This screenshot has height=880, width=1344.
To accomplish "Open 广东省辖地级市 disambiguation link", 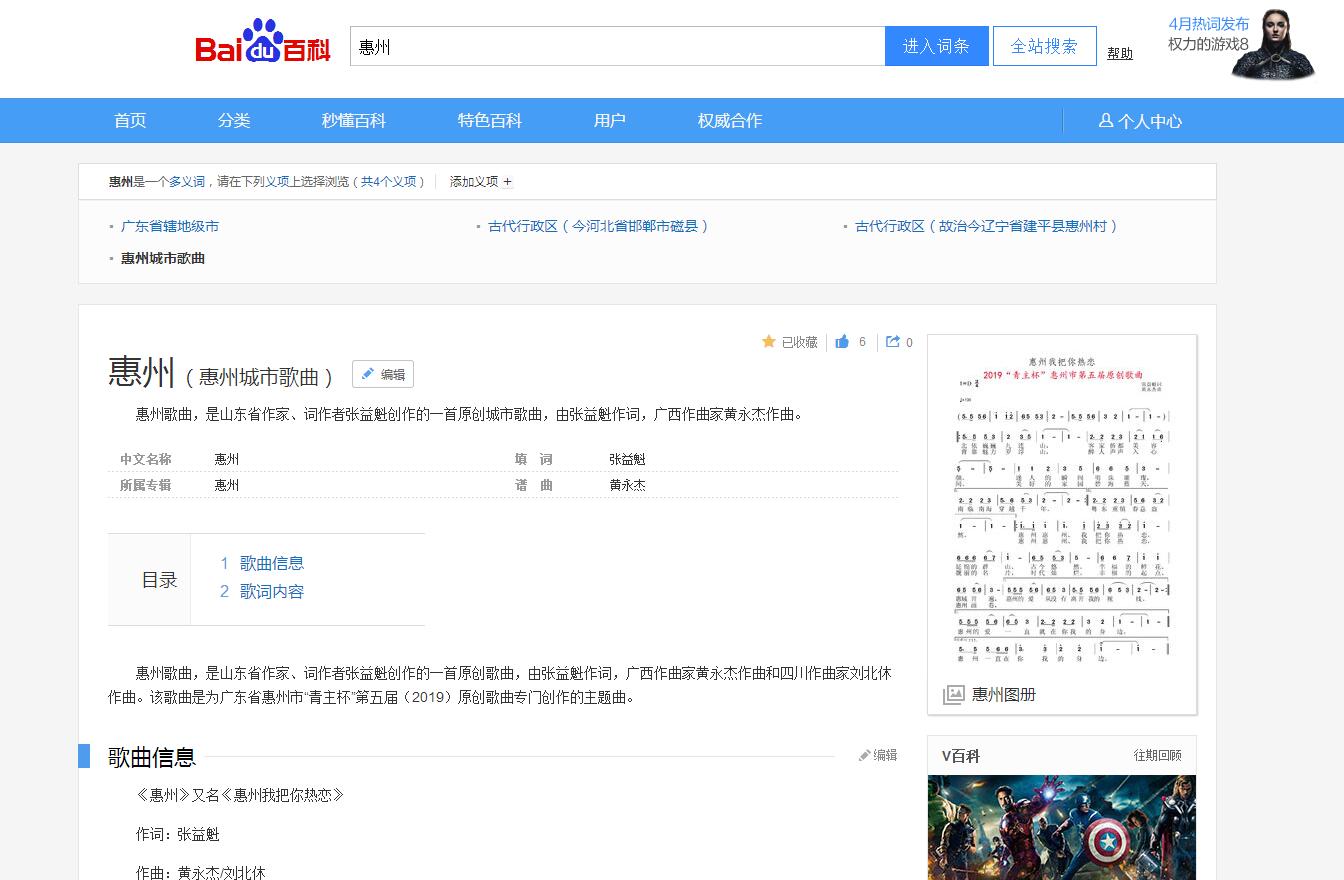I will [x=170, y=226].
